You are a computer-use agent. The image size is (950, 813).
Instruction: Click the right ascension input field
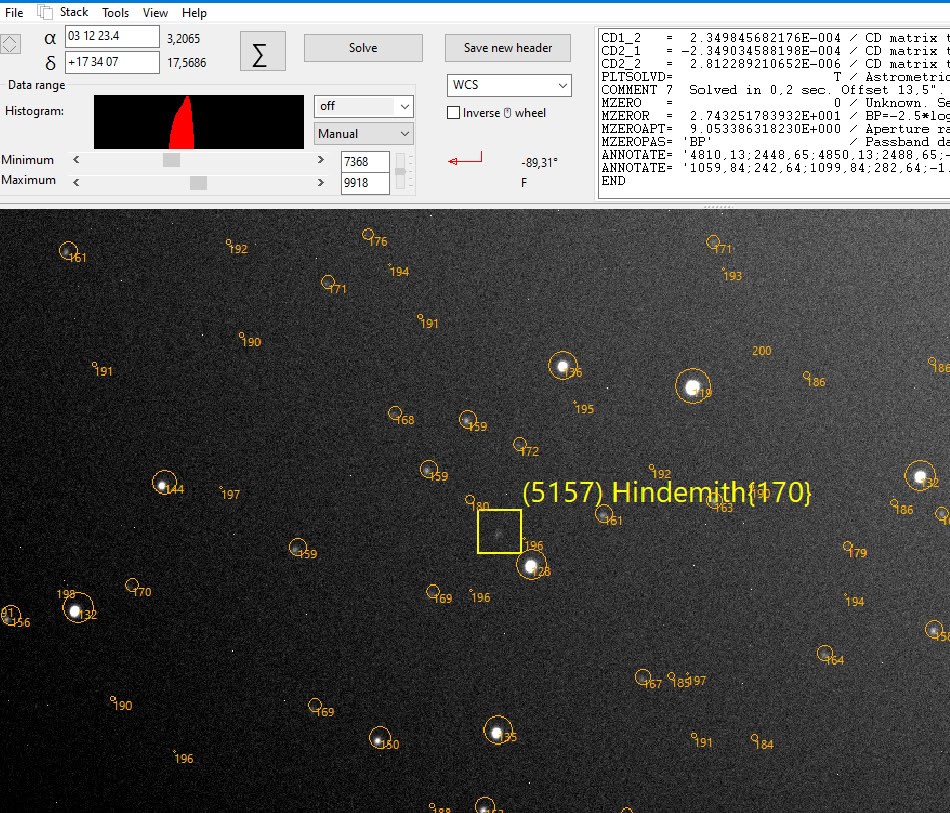[x=112, y=36]
